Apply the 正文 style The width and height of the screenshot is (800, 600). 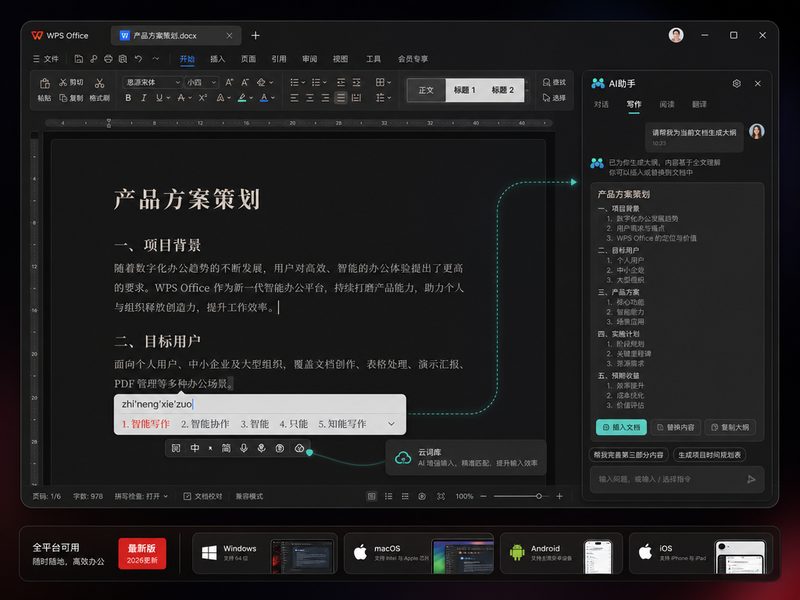click(426, 90)
